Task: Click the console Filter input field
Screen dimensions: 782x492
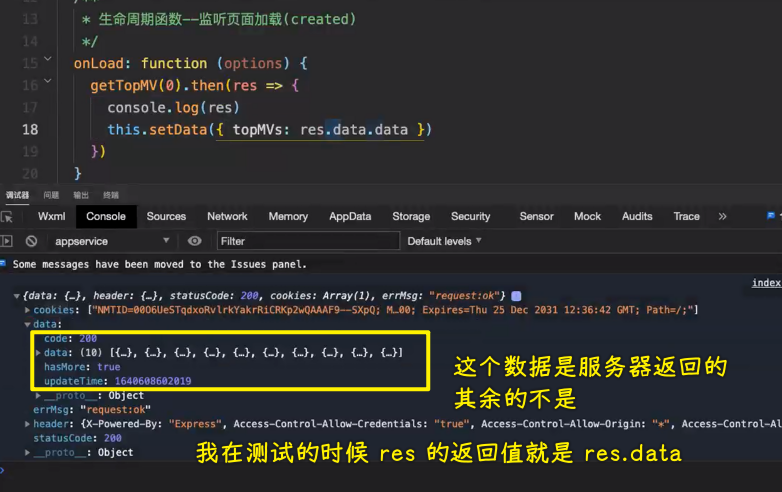Action: [308, 241]
